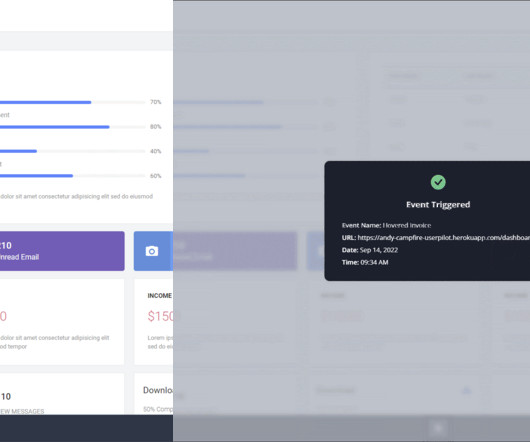Open the Download card title

(x=158, y=390)
